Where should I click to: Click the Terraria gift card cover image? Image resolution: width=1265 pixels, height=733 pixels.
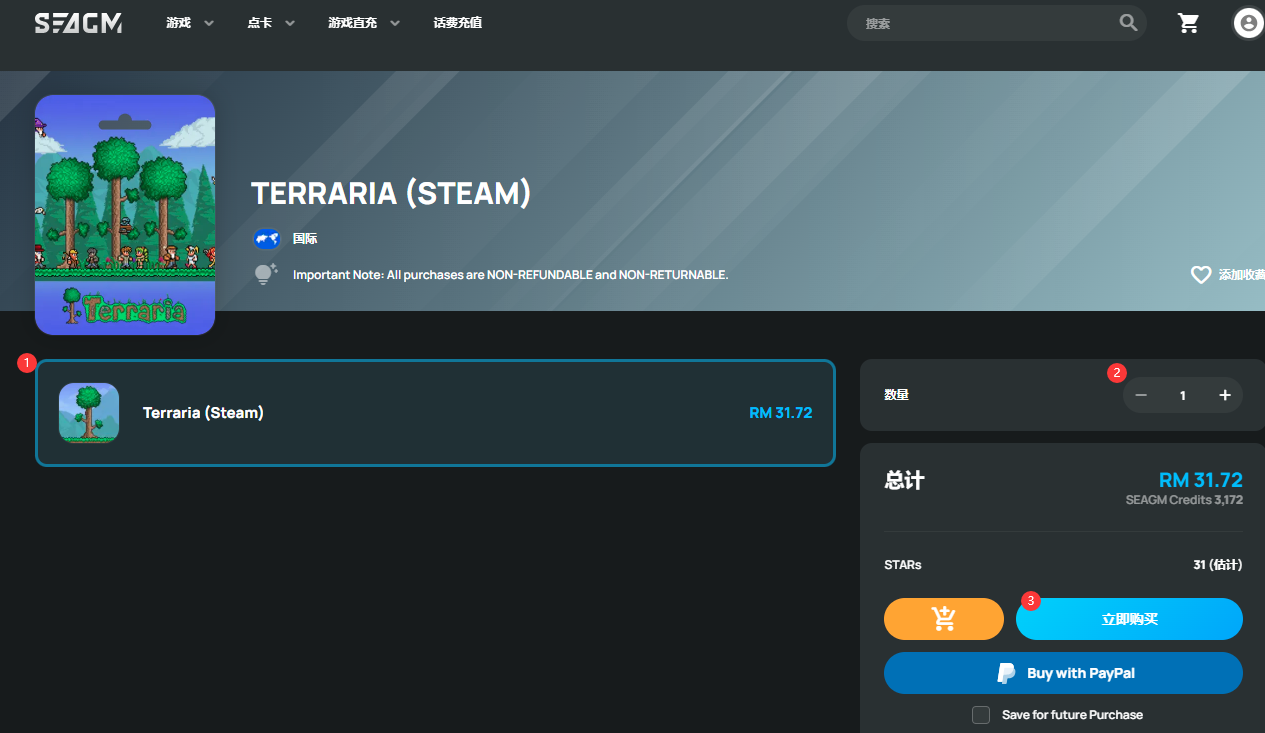pos(125,215)
